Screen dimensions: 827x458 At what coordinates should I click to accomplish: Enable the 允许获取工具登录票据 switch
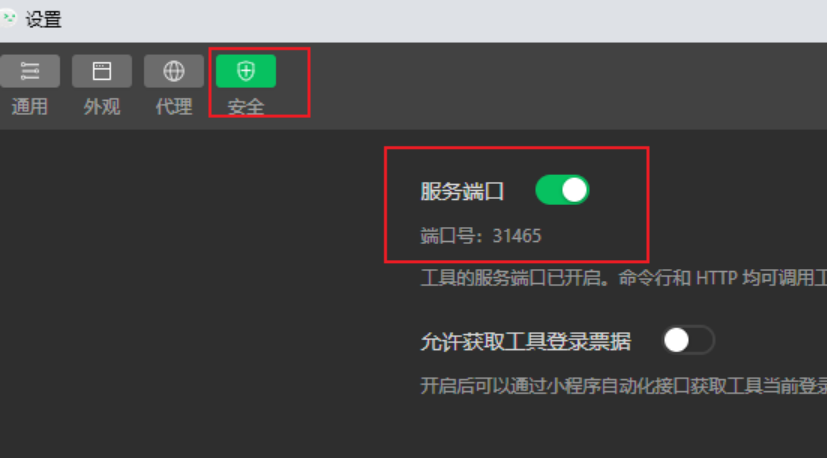pyautogui.click(x=688, y=340)
